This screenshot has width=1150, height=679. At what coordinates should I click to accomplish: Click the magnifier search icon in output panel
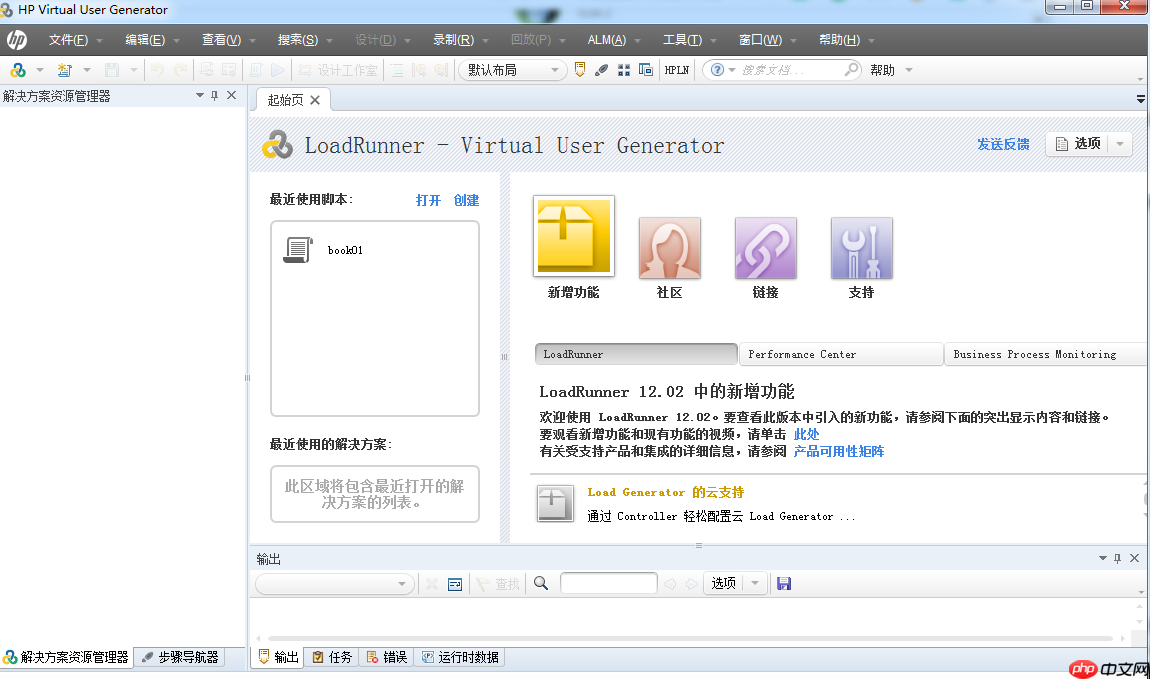pos(540,583)
